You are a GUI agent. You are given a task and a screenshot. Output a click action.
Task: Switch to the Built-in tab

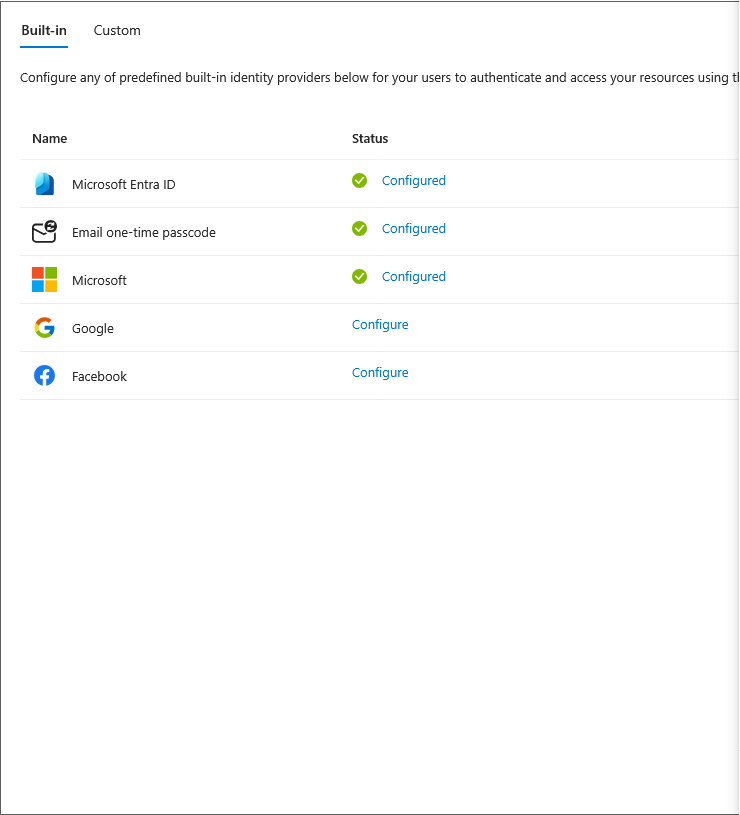[44, 31]
